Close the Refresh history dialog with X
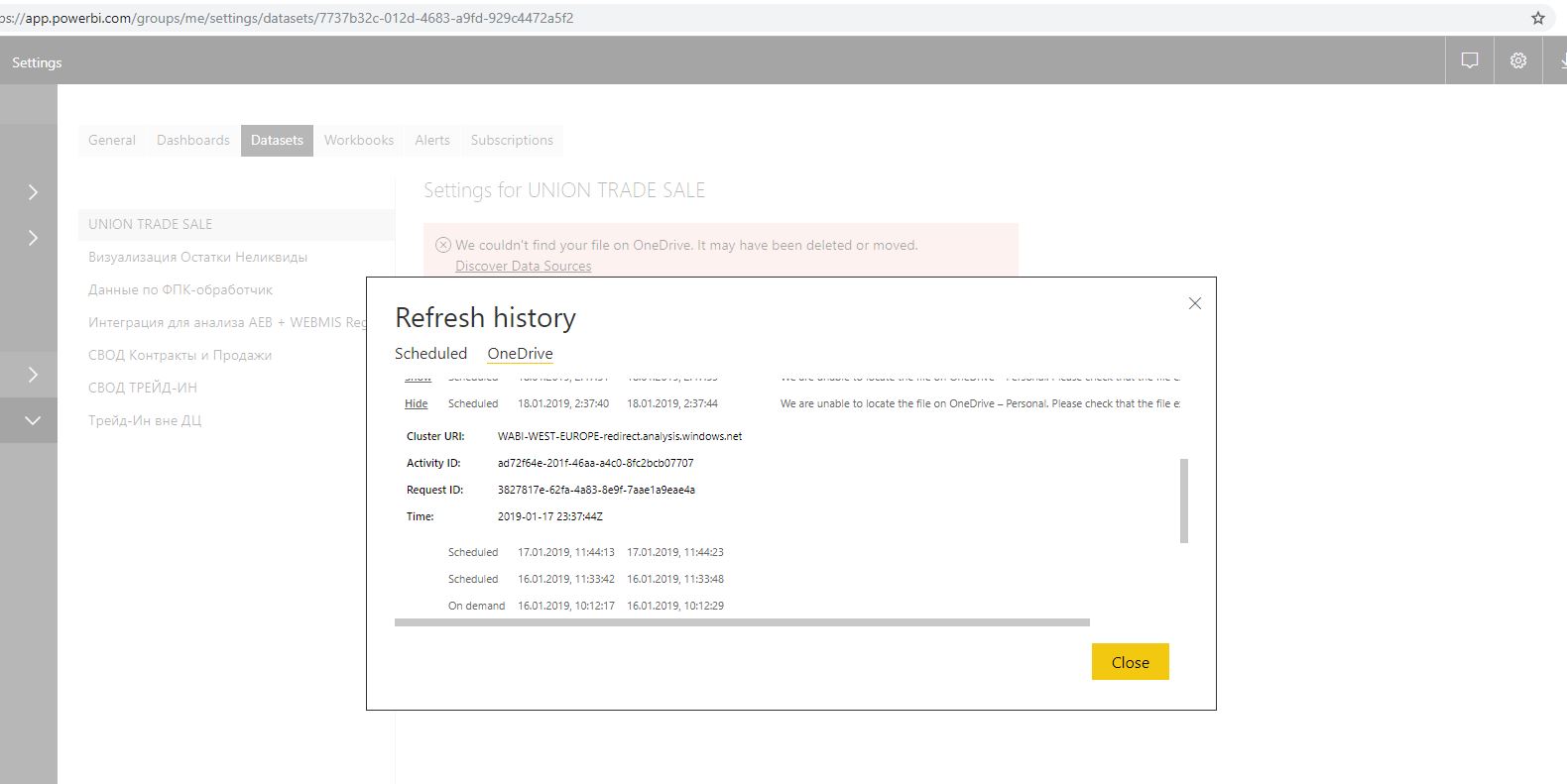Viewport: 1567px width, 784px height. 1195,303
